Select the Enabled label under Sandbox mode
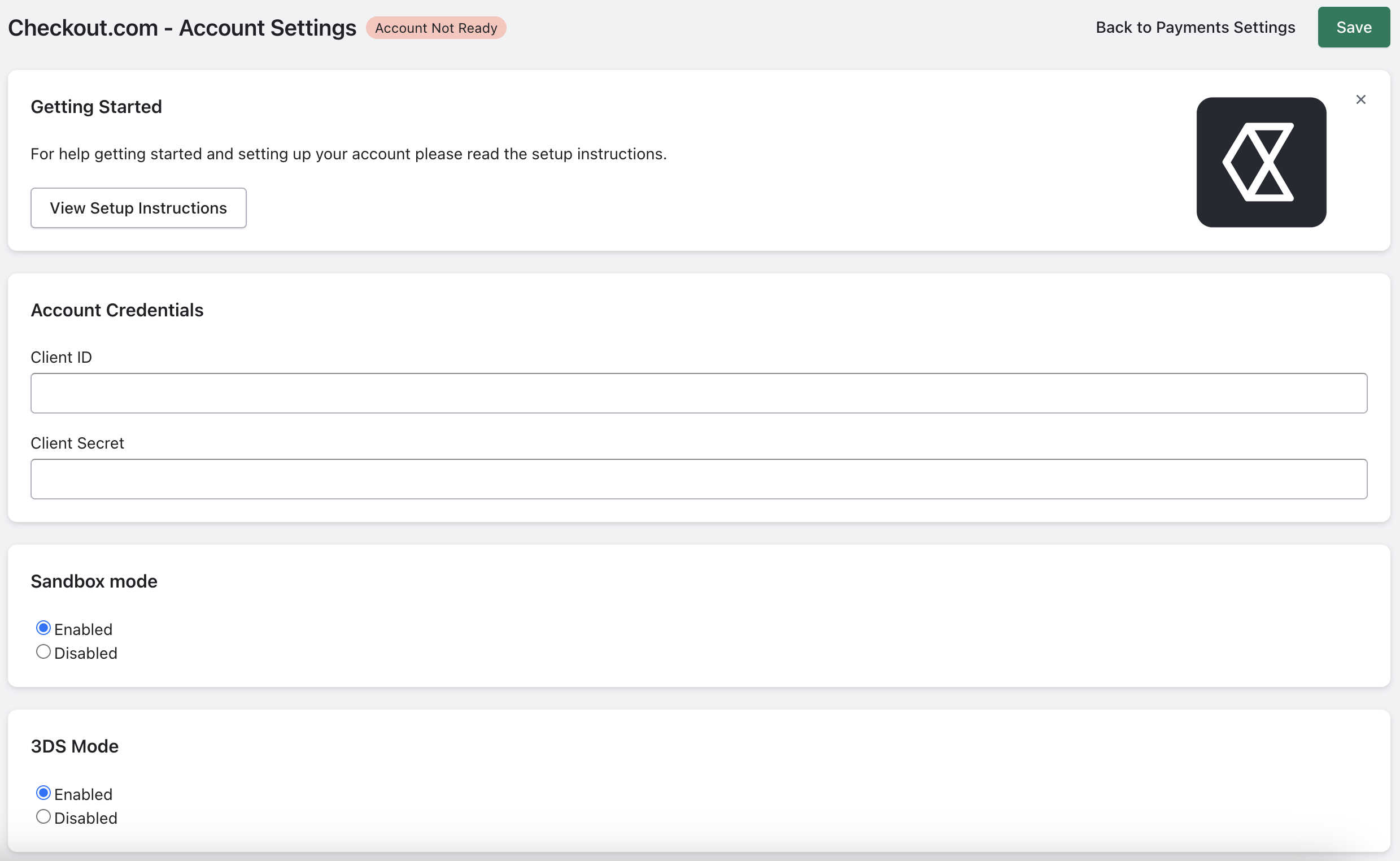The width and height of the screenshot is (1400, 861). tap(83, 629)
